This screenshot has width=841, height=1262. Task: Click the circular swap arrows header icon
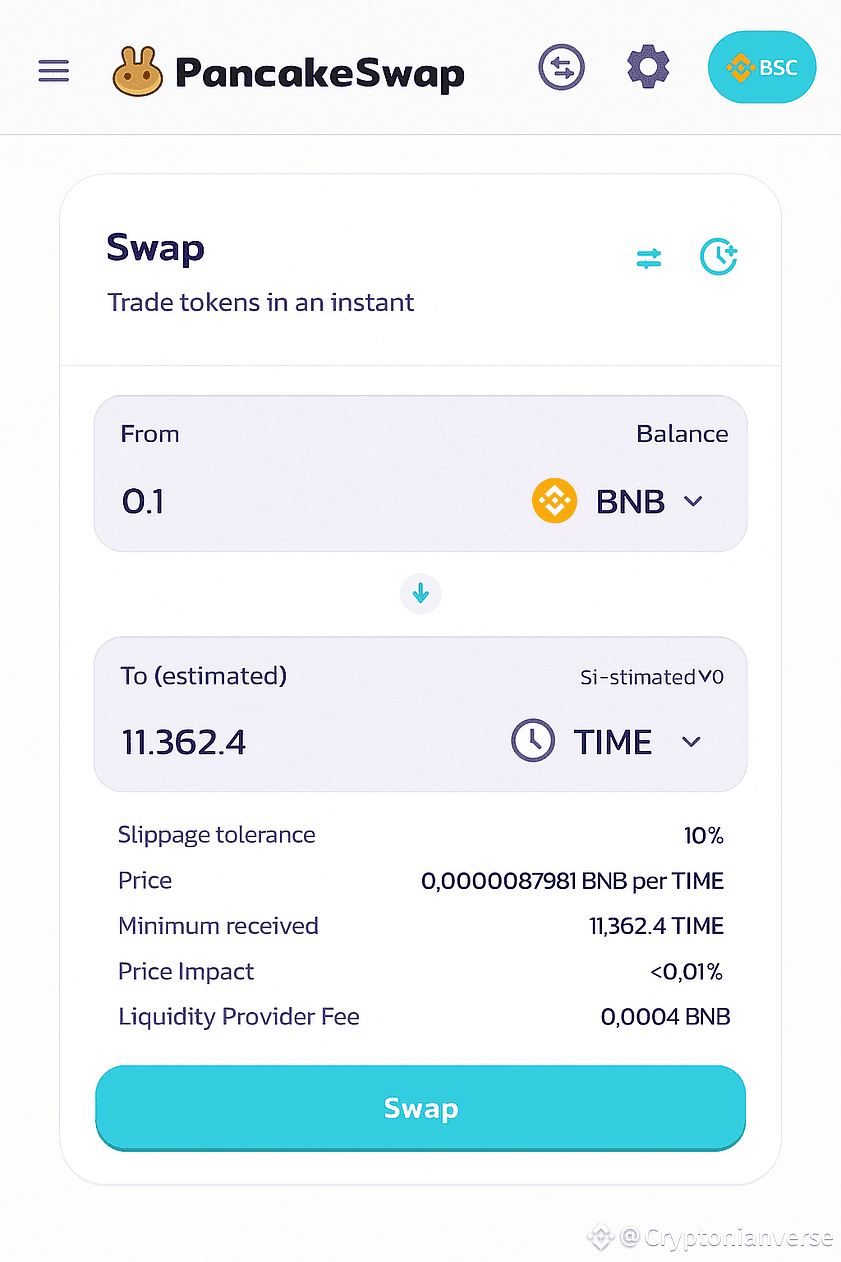(561, 68)
